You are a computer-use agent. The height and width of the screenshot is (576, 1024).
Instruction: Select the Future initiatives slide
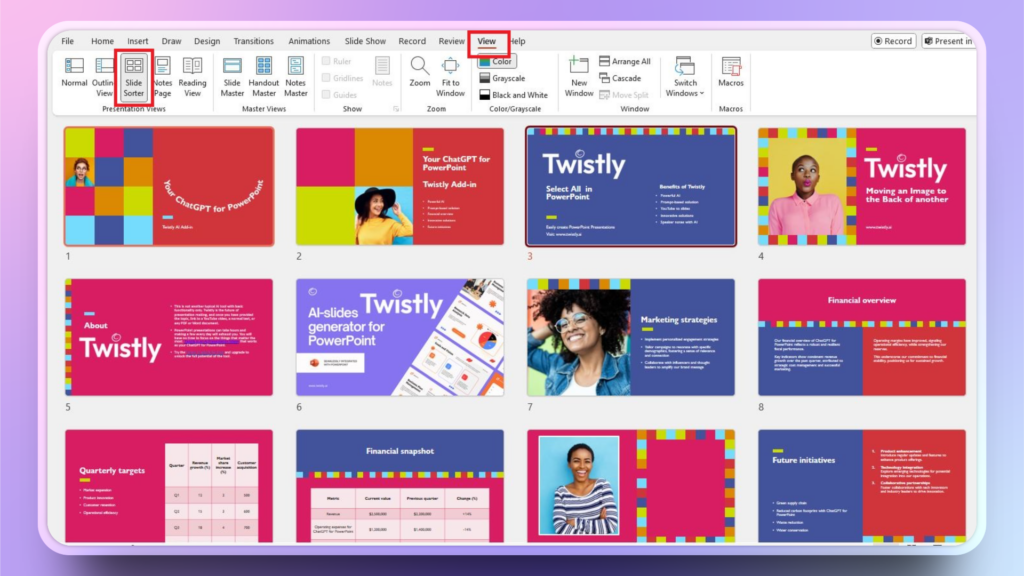point(862,486)
